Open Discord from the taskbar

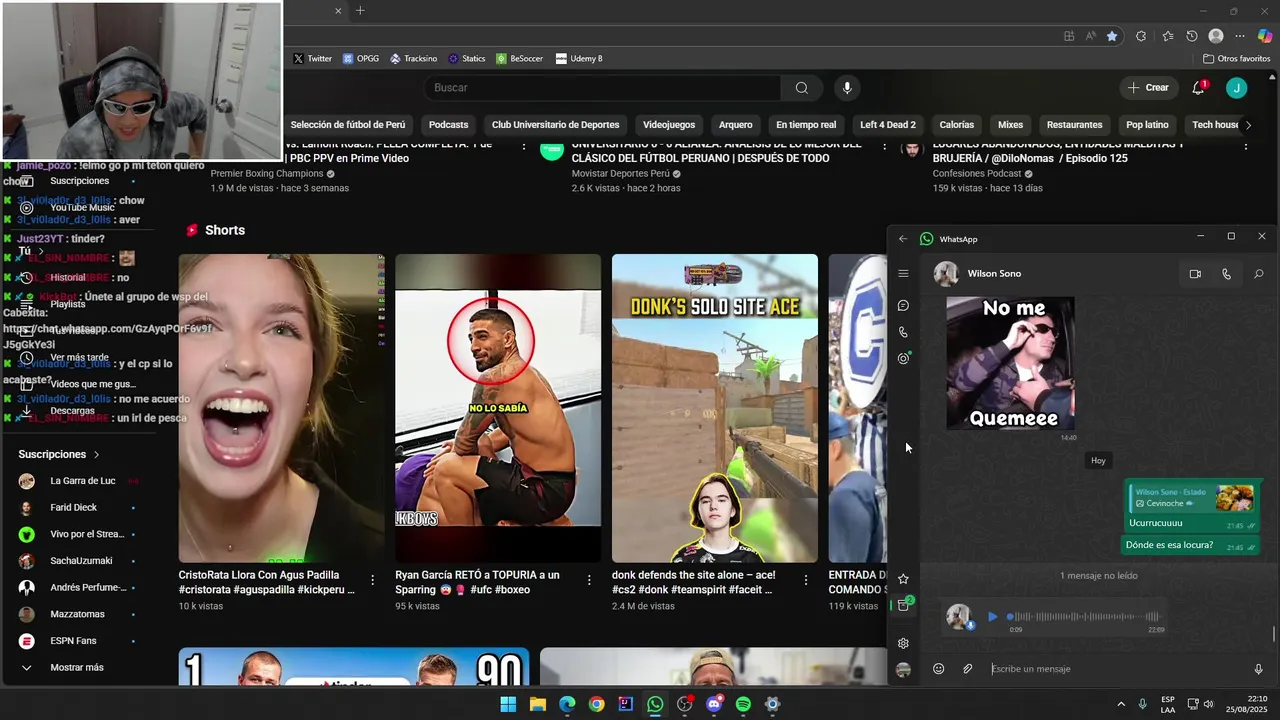(x=714, y=704)
